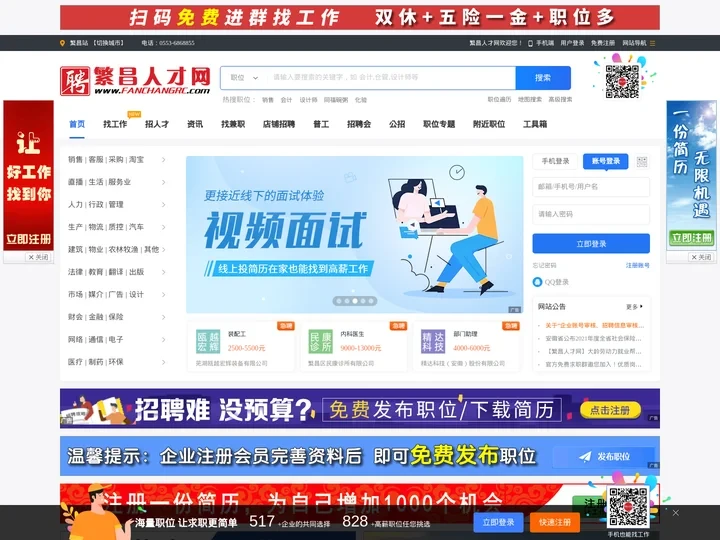The image size is (720, 540).
Task: Click the 地图搜索 link
Action: pyautogui.click(x=529, y=99)
